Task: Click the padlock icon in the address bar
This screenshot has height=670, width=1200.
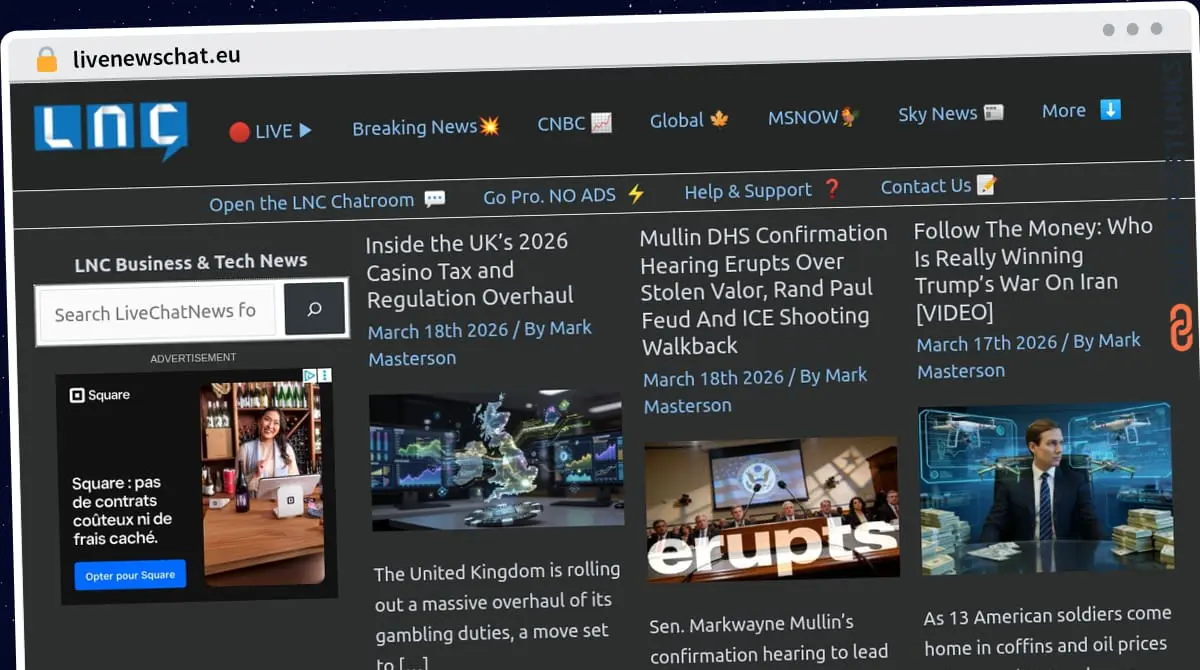Action: click(x=46, y=59)
